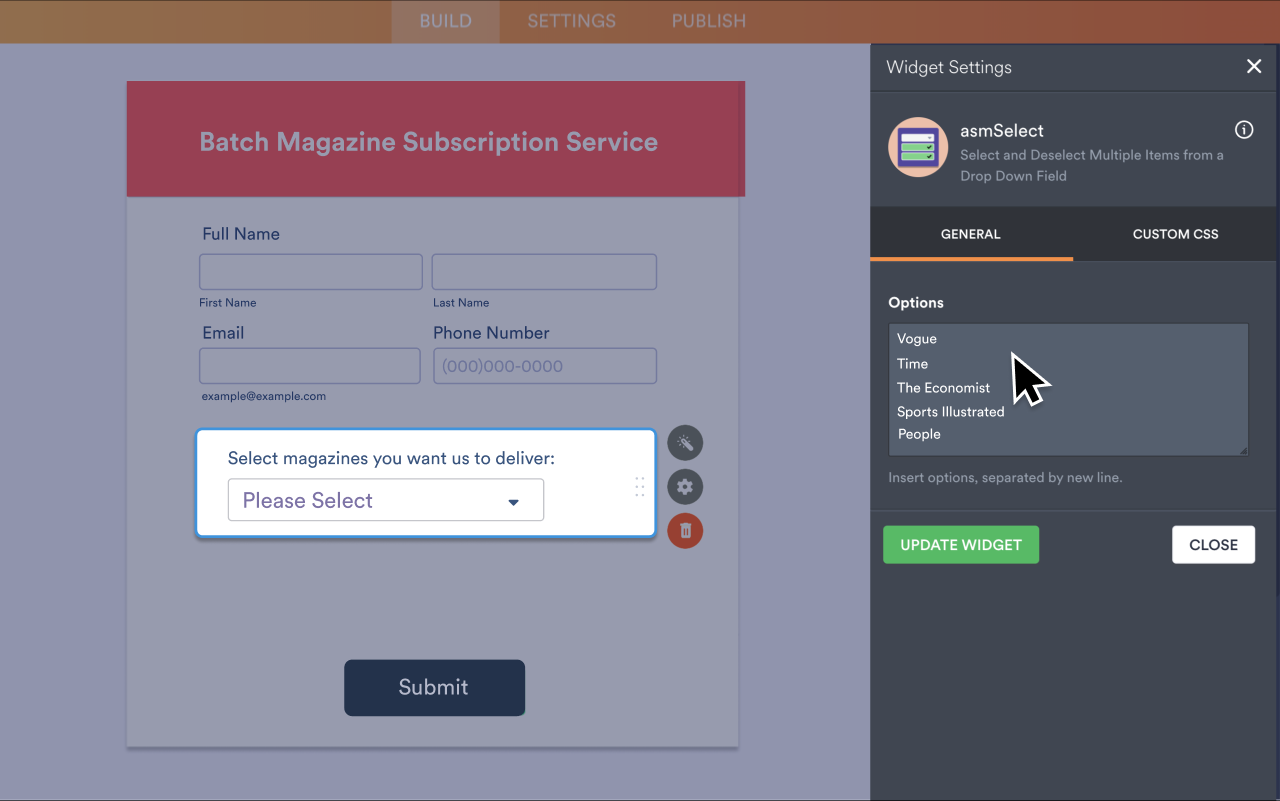Viewport: 1280px width, 801px height.
Task: Go to the PUBLISH tab
Action: click(708, 20)
